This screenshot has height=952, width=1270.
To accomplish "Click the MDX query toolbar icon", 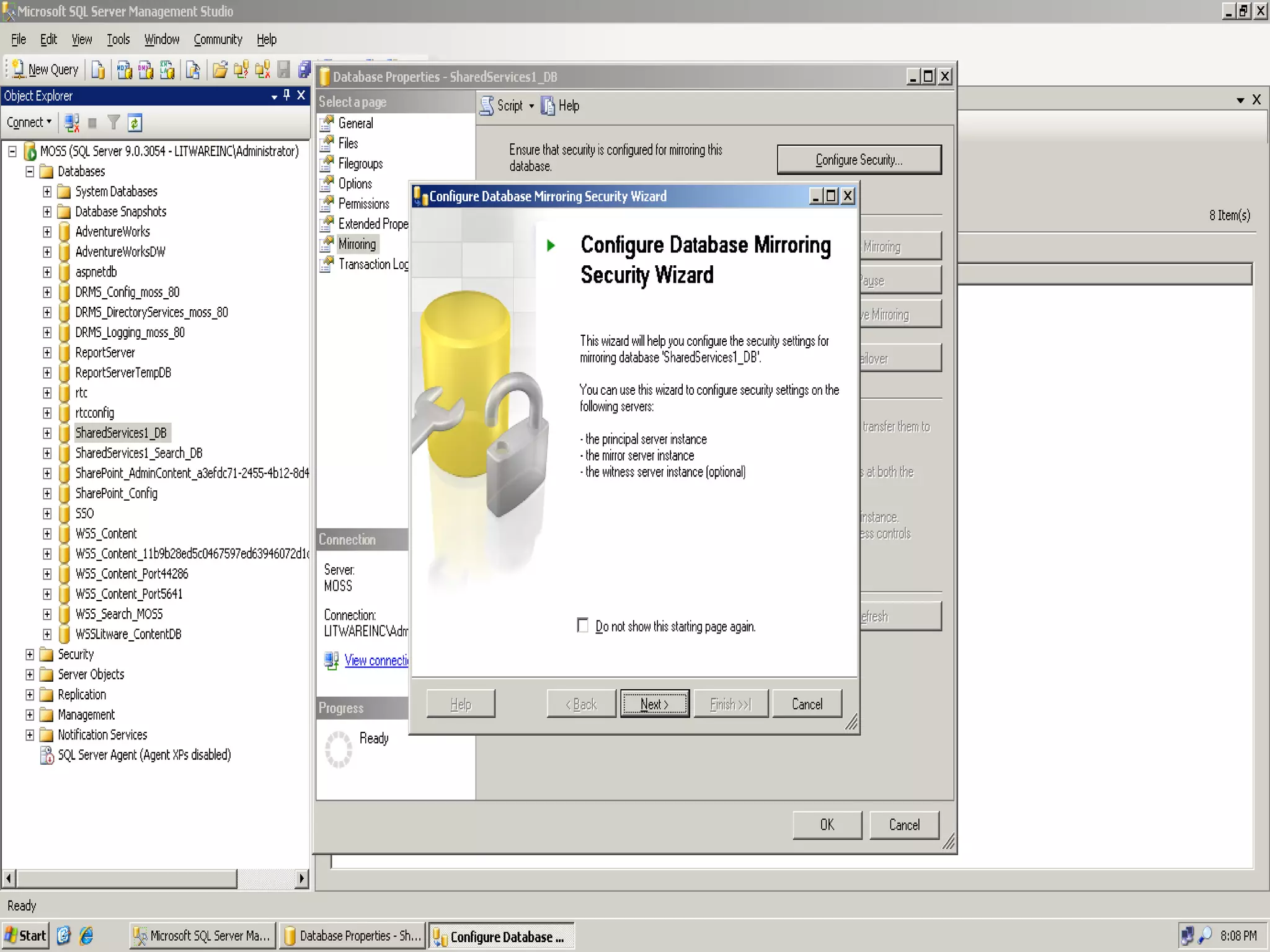I will click(125, 70).
